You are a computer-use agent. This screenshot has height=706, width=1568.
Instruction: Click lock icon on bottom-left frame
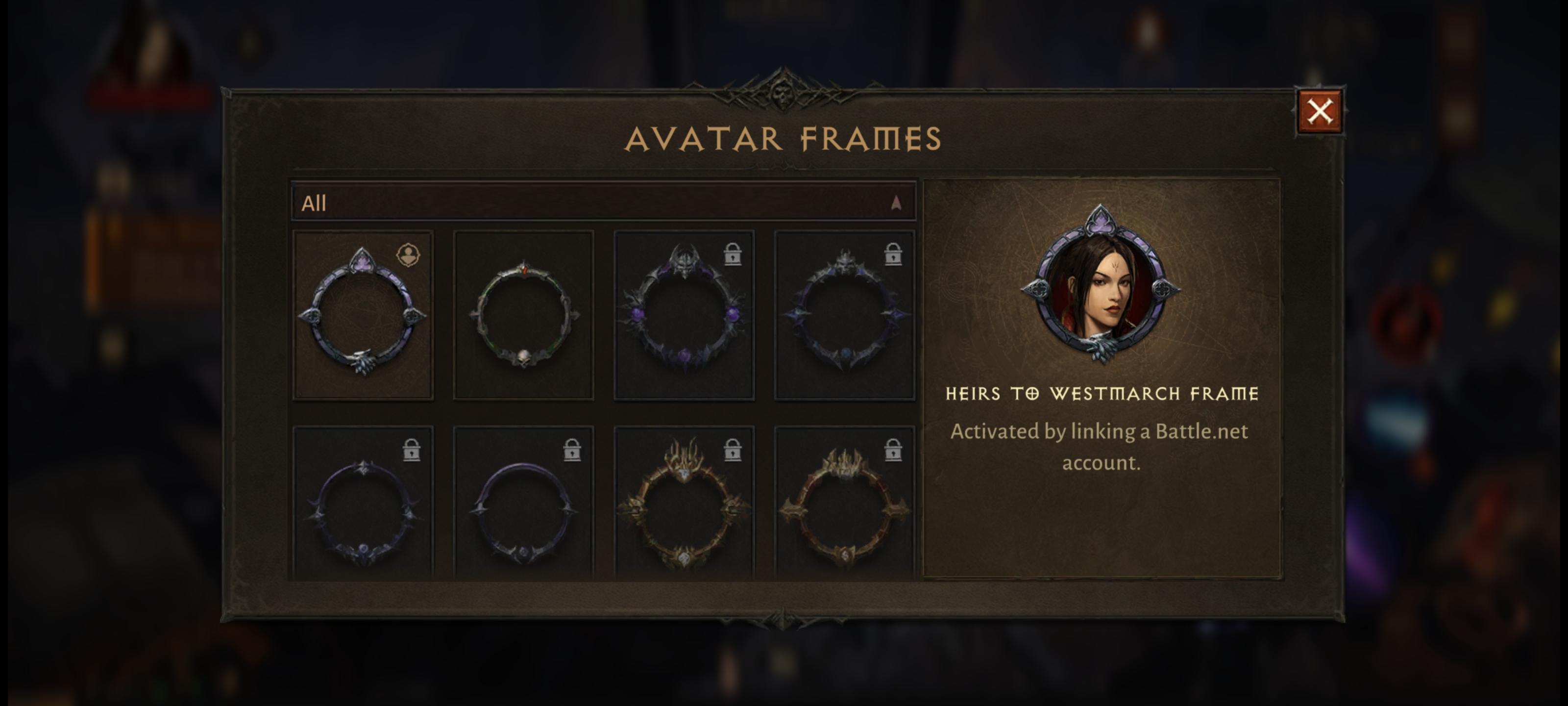coord(412,450)
